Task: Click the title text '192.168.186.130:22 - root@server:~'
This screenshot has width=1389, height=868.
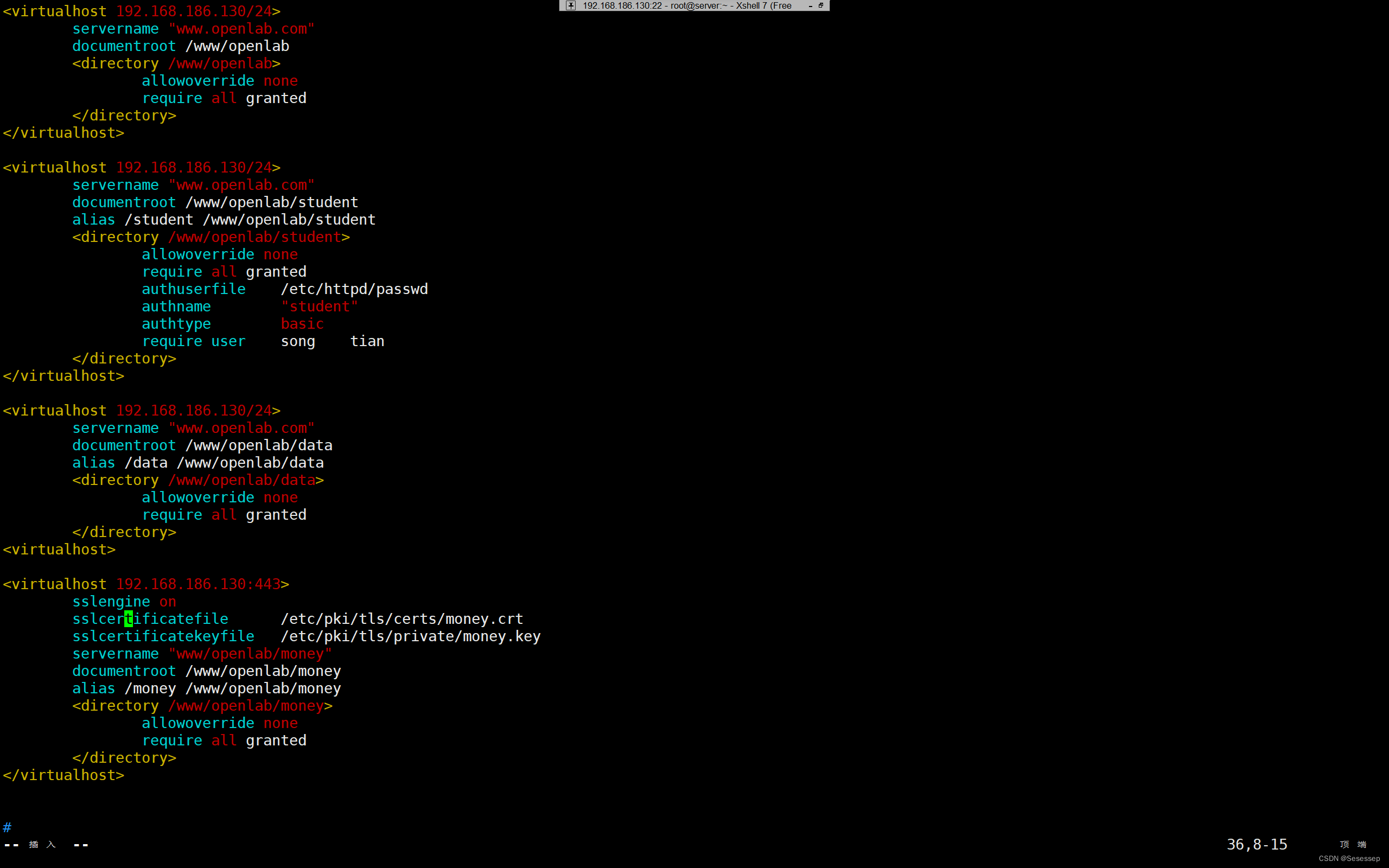Action: (x=655, y=6)
